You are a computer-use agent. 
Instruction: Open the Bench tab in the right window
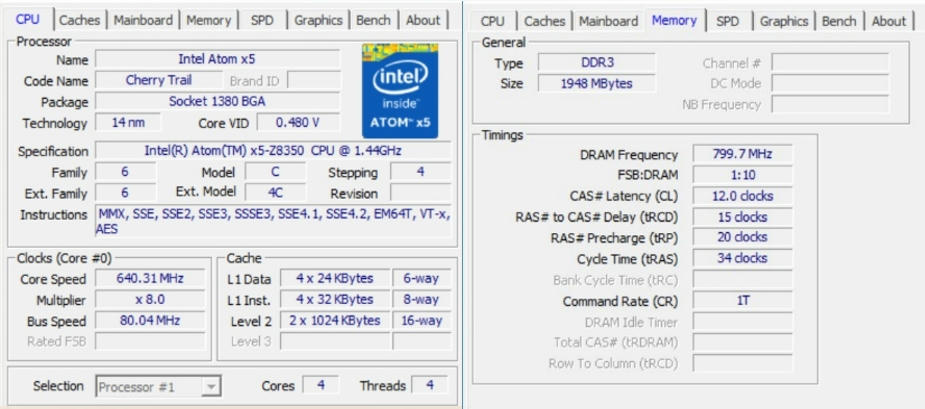point(839,21)
